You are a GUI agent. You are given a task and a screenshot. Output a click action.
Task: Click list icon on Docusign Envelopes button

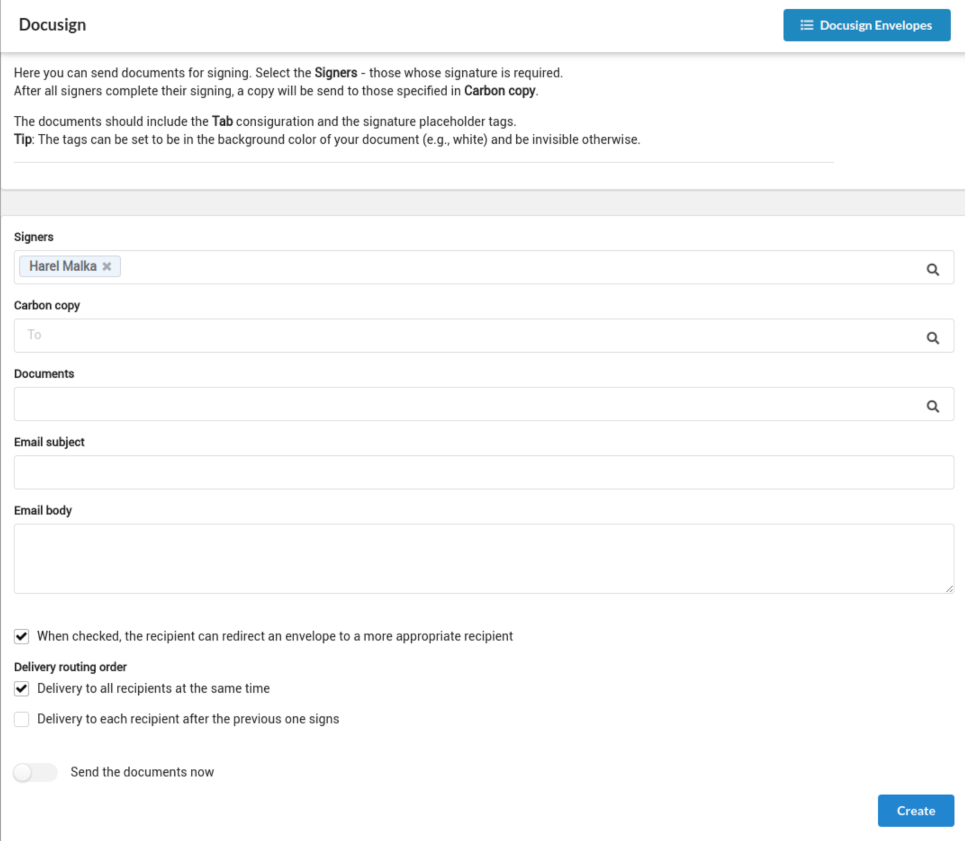pos(806,25)
